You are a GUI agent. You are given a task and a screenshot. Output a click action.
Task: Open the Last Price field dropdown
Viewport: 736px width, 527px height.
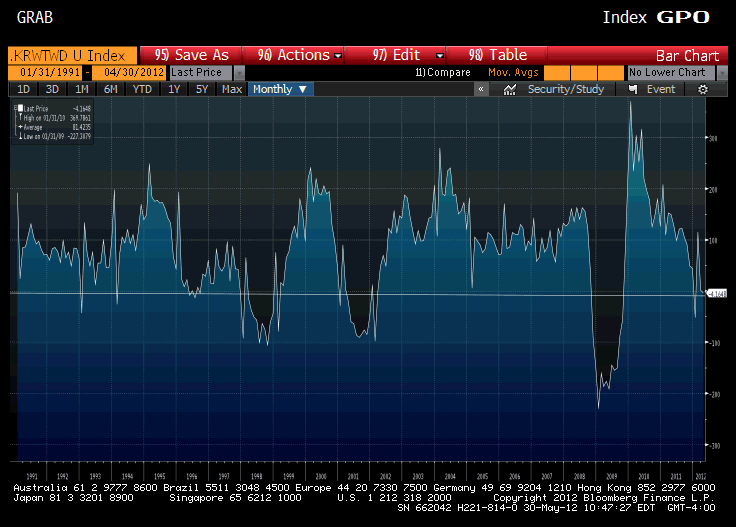coord(239,73)
